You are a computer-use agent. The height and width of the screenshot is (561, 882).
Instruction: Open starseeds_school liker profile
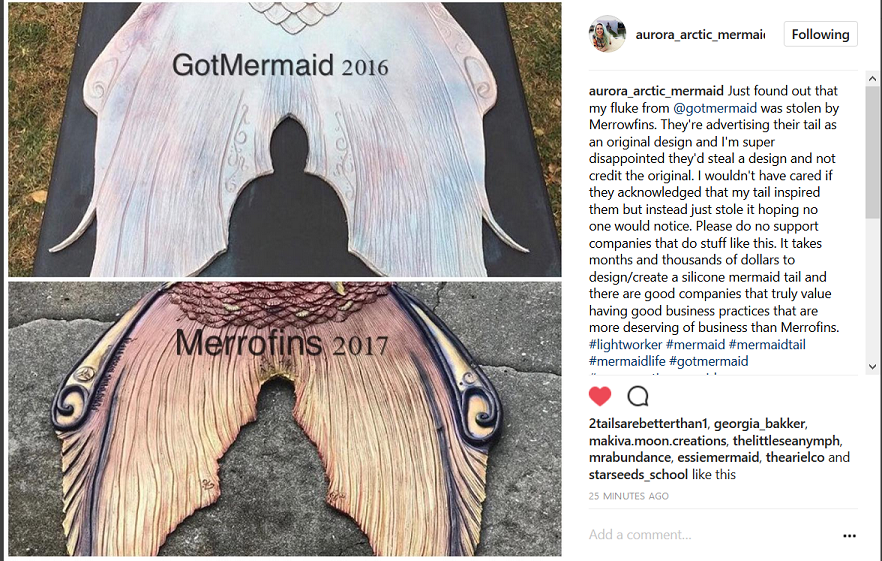pos(638,474)
